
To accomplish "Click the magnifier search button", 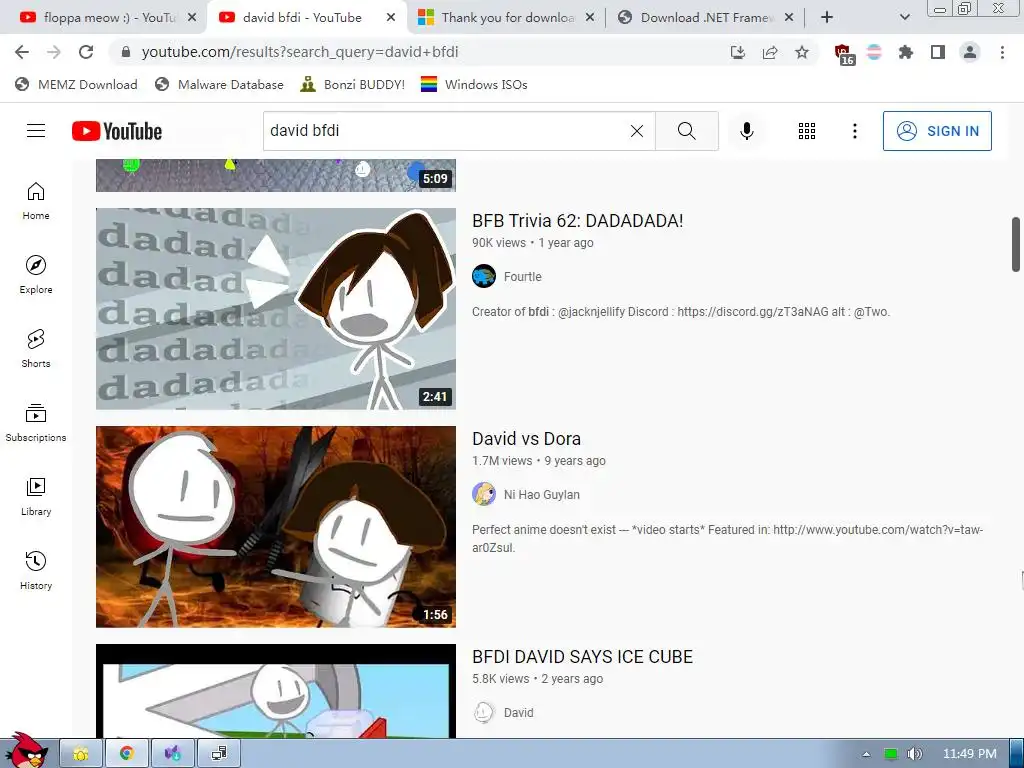I will (686, 131).
